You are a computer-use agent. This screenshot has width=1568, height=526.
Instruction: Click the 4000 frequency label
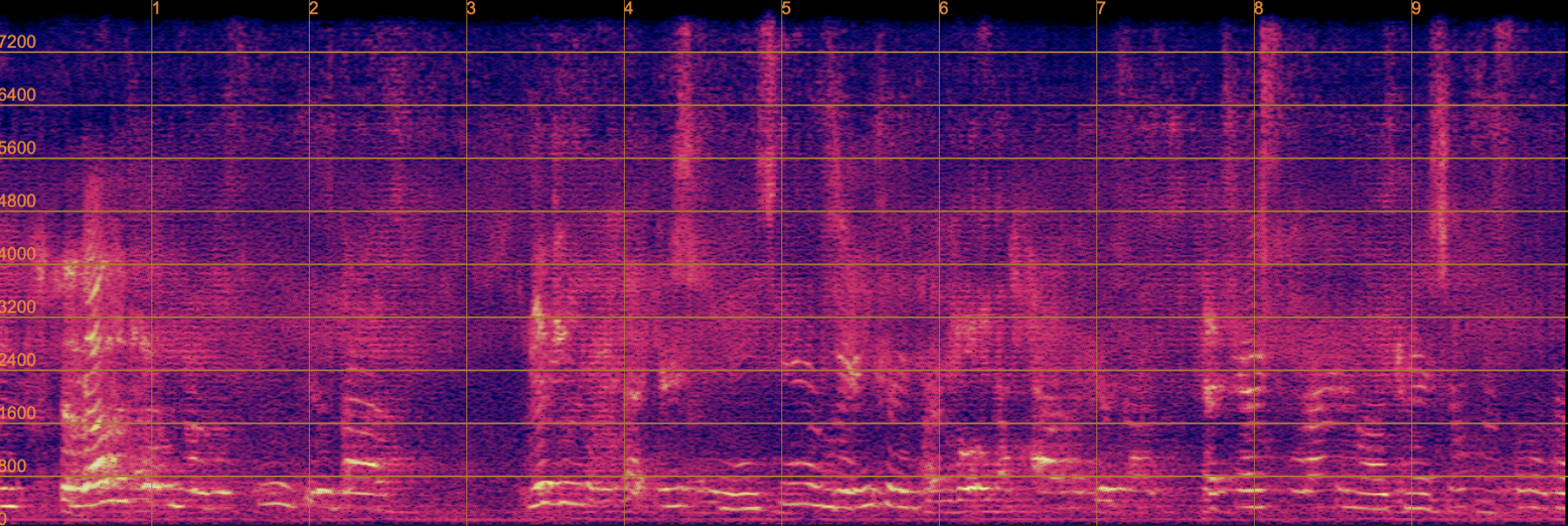click(x=18, y=254)
